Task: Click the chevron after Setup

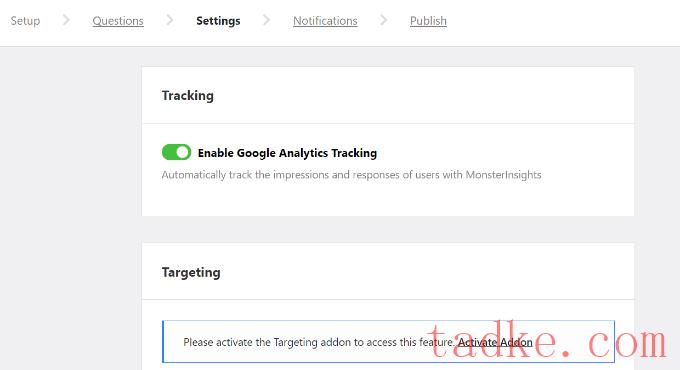Action: click(x=66, y=20)
